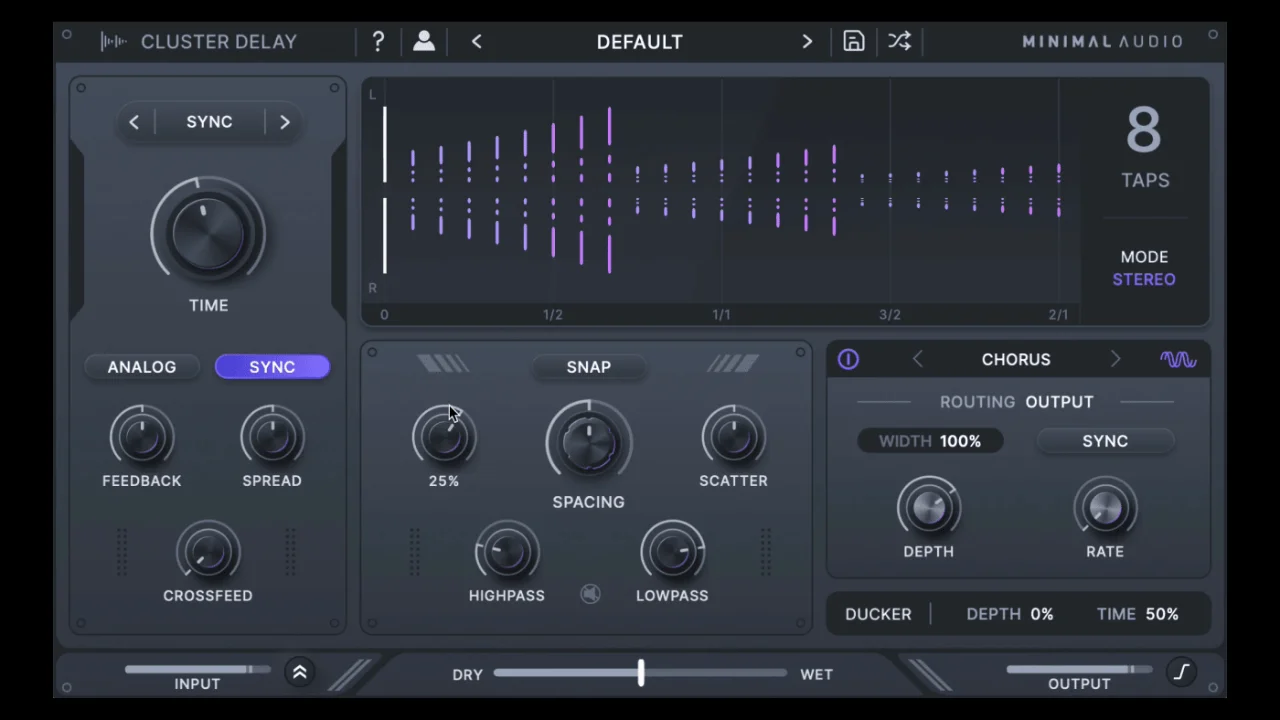
Task: Click the SCATTER knob
Action: (x=733, y=437)
